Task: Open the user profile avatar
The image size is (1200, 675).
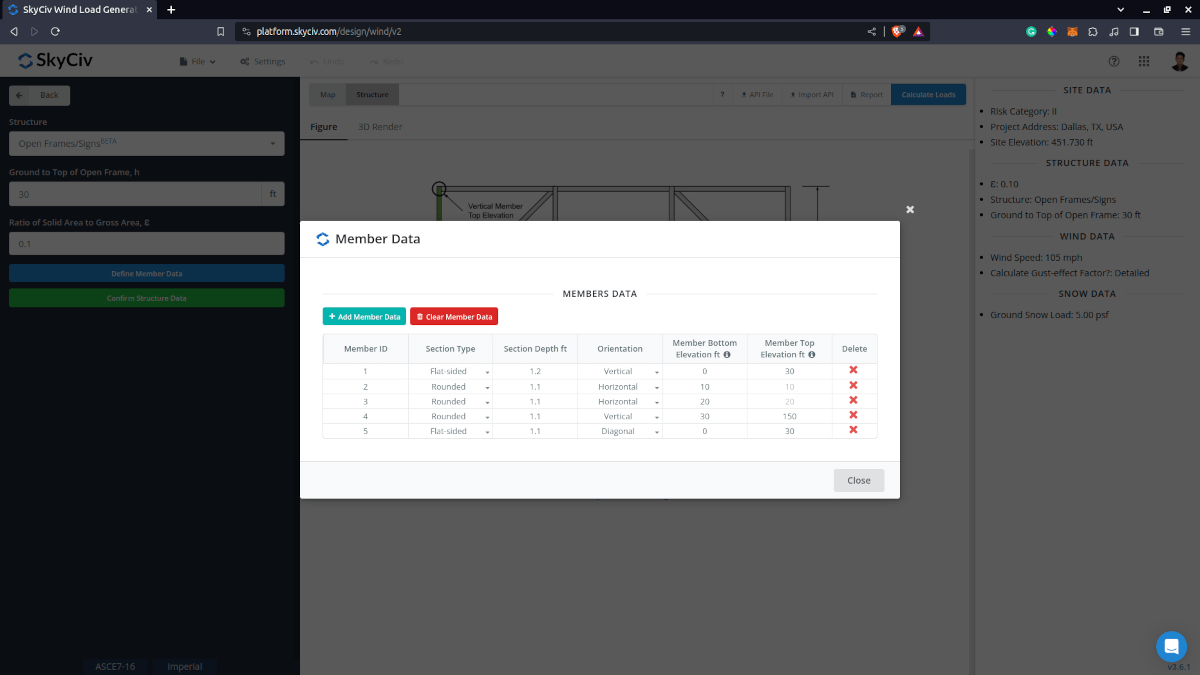Action: click(x=1179, y=61)
